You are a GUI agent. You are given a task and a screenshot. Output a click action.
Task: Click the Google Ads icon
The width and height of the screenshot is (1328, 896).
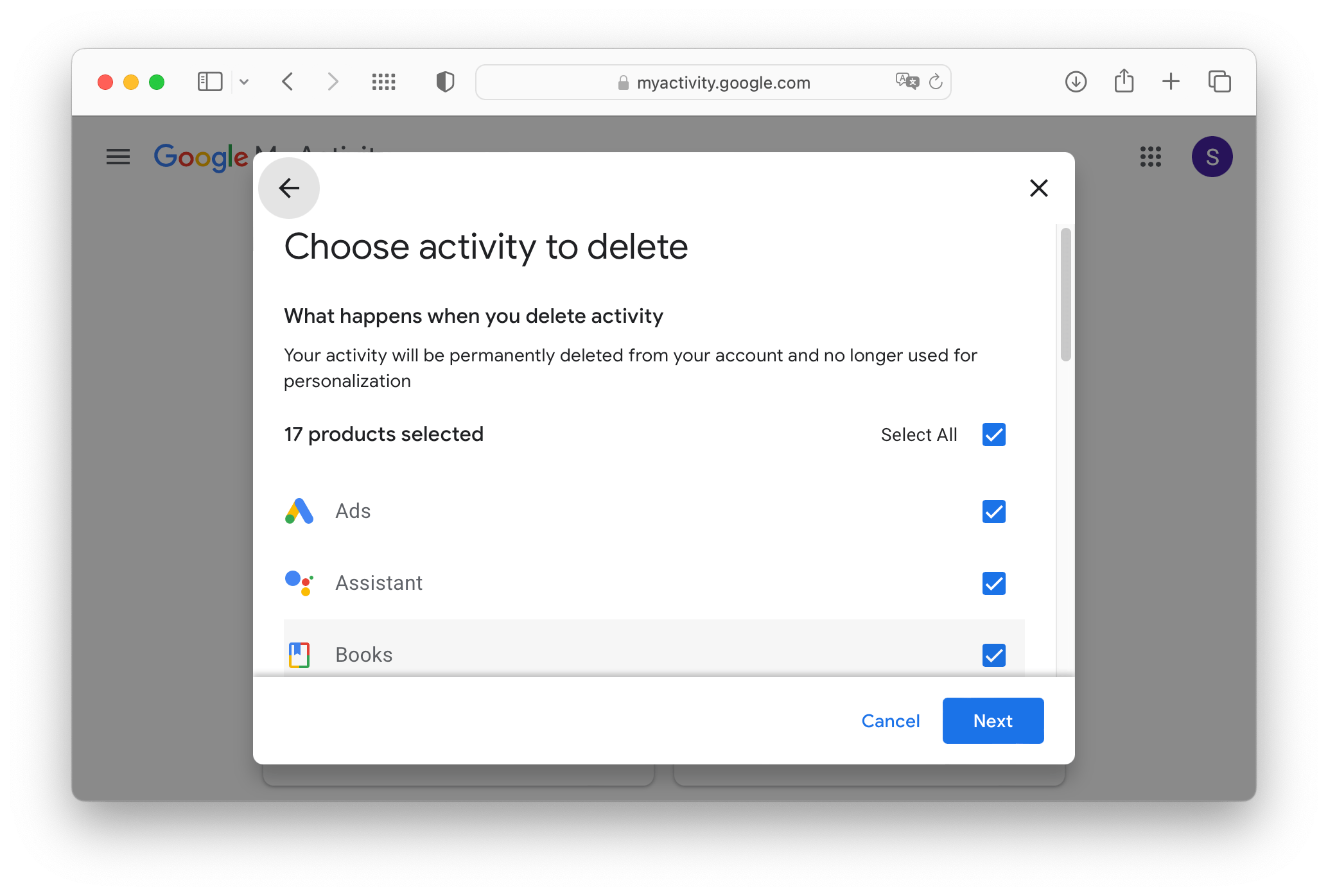(x=299, y=510)
